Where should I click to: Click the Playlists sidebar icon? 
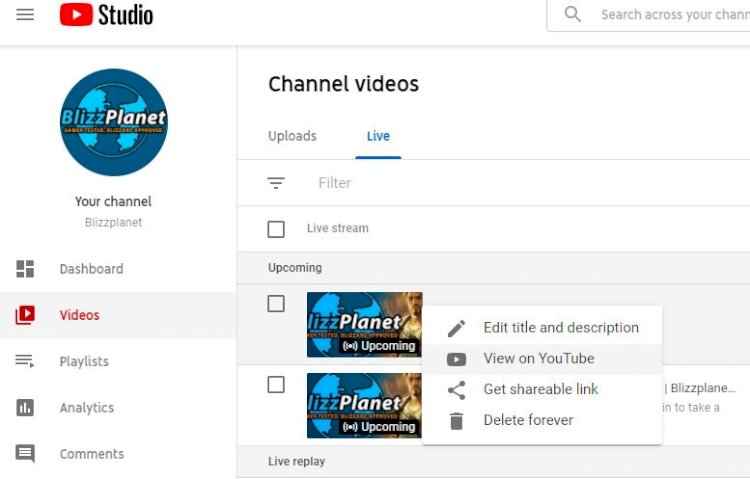(x=25, y=361)
